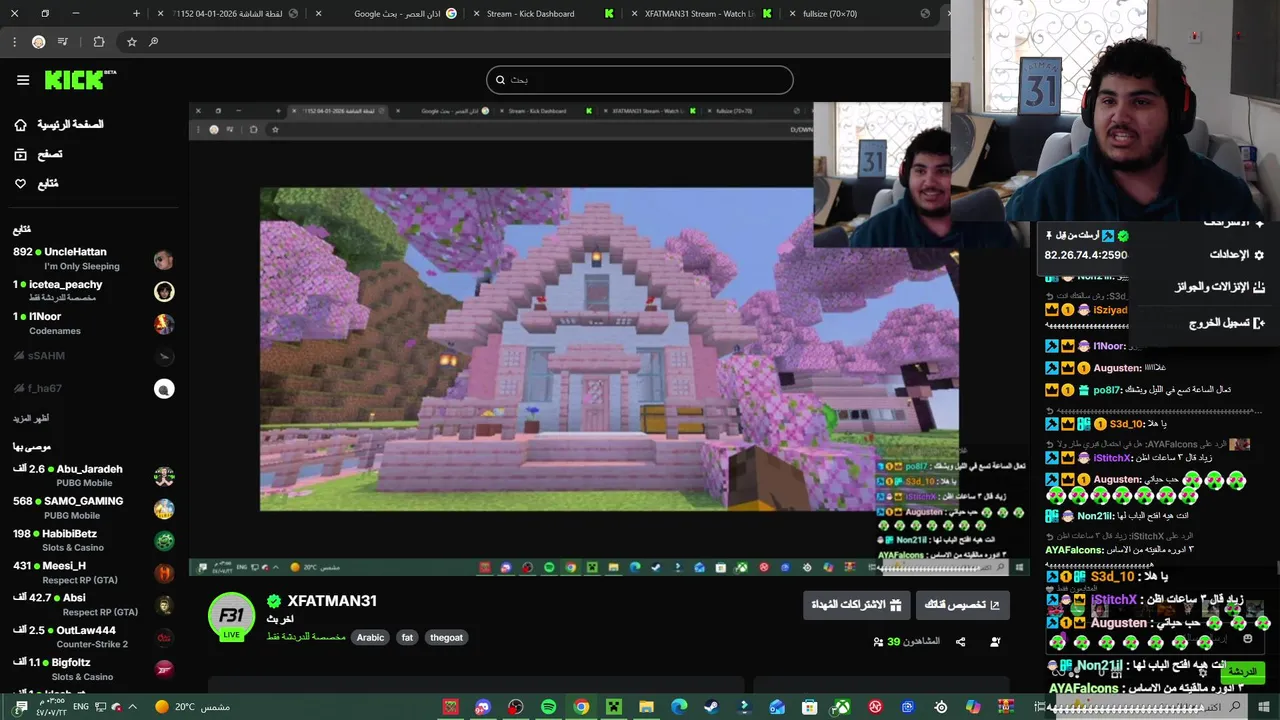The width and height of the screenshot is (1280, 720).
Task: Open a new browser tab
Action: pyautogui.click(x=137, y=14)
